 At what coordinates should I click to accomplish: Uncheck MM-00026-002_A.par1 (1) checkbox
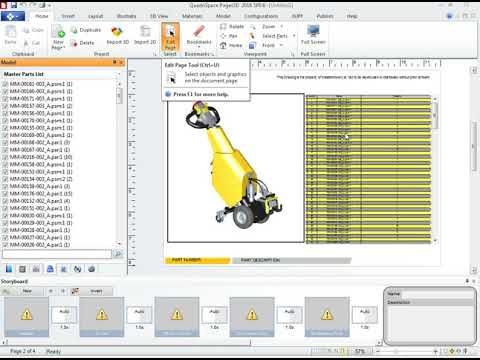coord(5,245)
